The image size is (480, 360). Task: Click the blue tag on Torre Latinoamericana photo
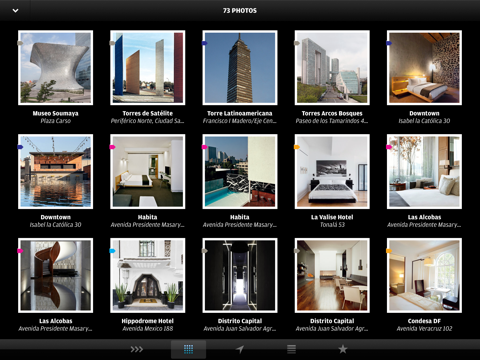pos(204,43)
